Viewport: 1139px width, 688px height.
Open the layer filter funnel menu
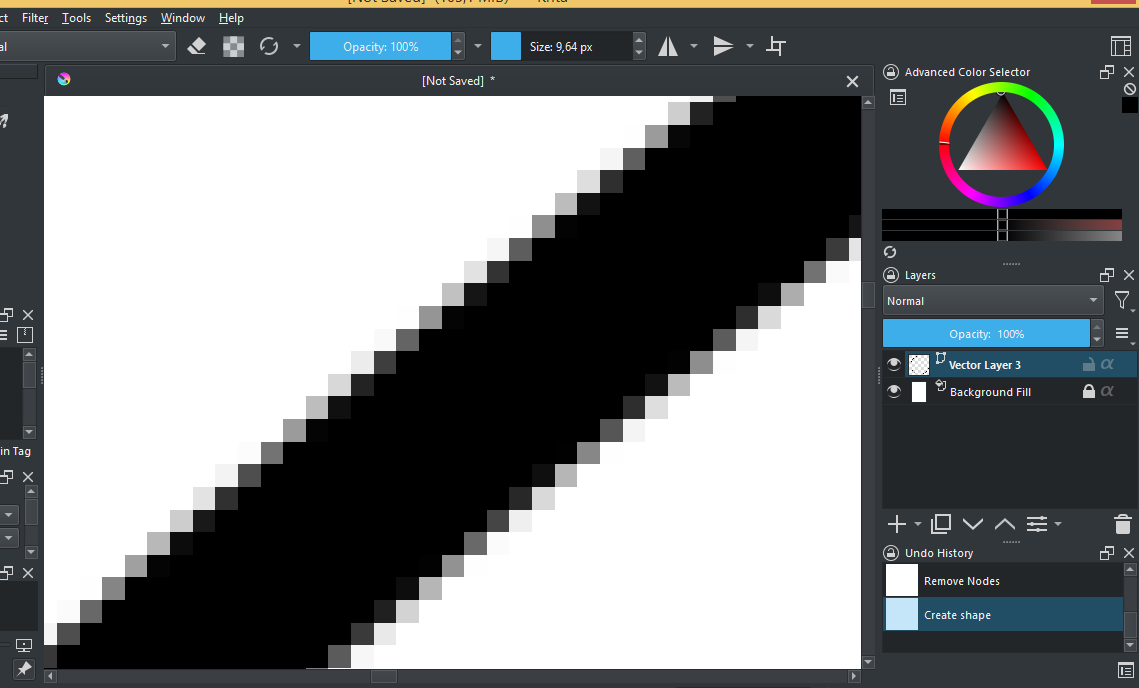[x=1123, y=301]
